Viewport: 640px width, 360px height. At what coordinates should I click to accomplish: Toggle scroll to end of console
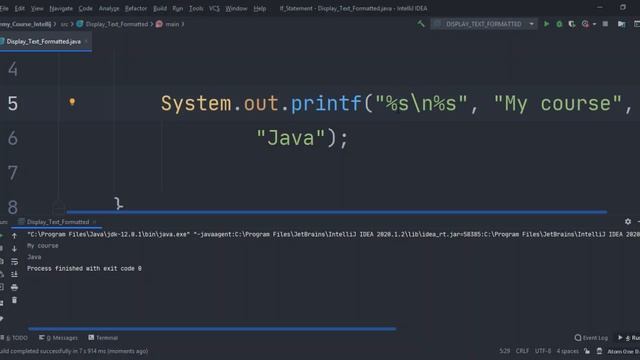(14, 274)
